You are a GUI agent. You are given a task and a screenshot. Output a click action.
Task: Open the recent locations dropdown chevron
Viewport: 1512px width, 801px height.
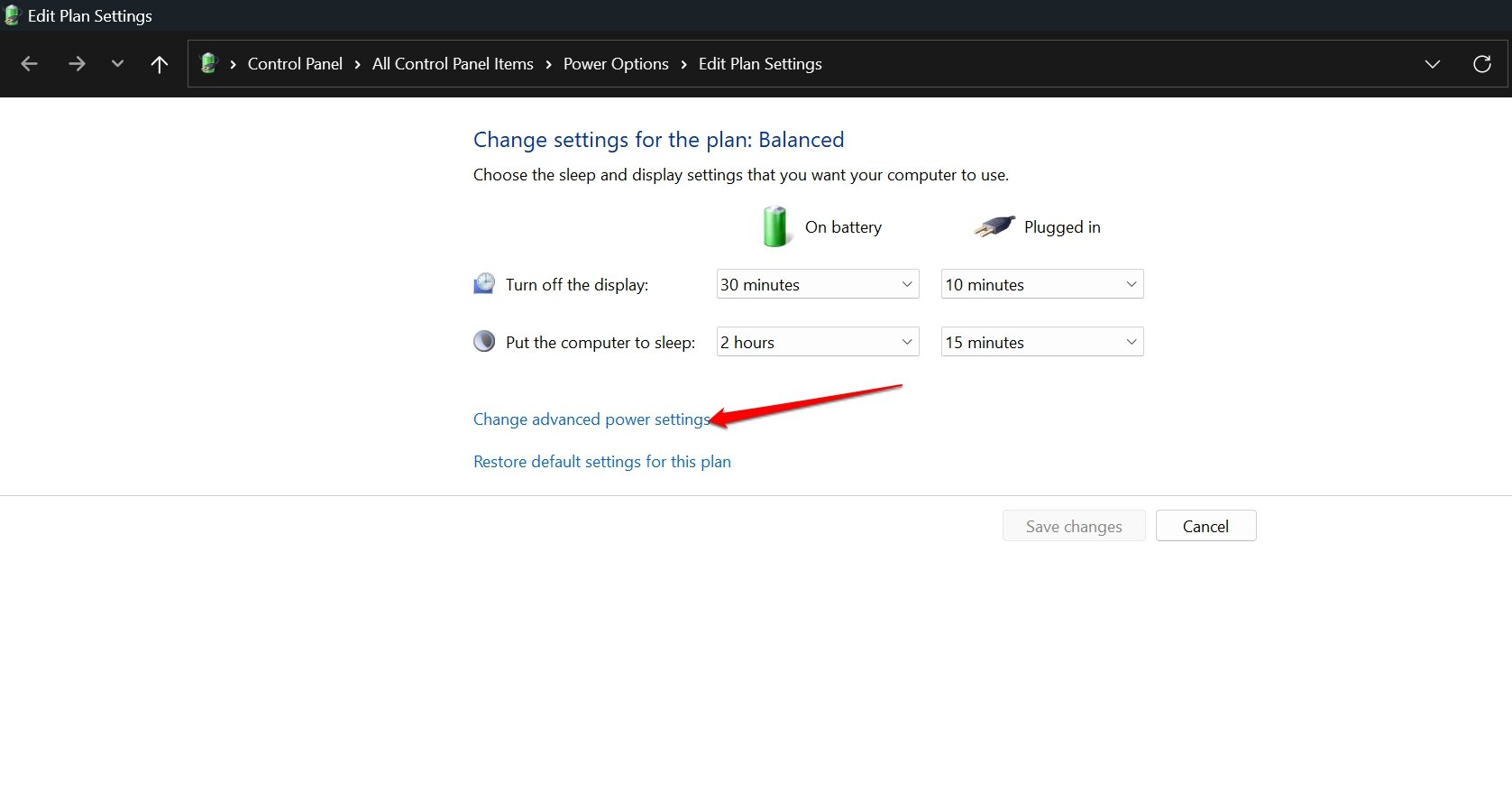[x=117, y=64]
